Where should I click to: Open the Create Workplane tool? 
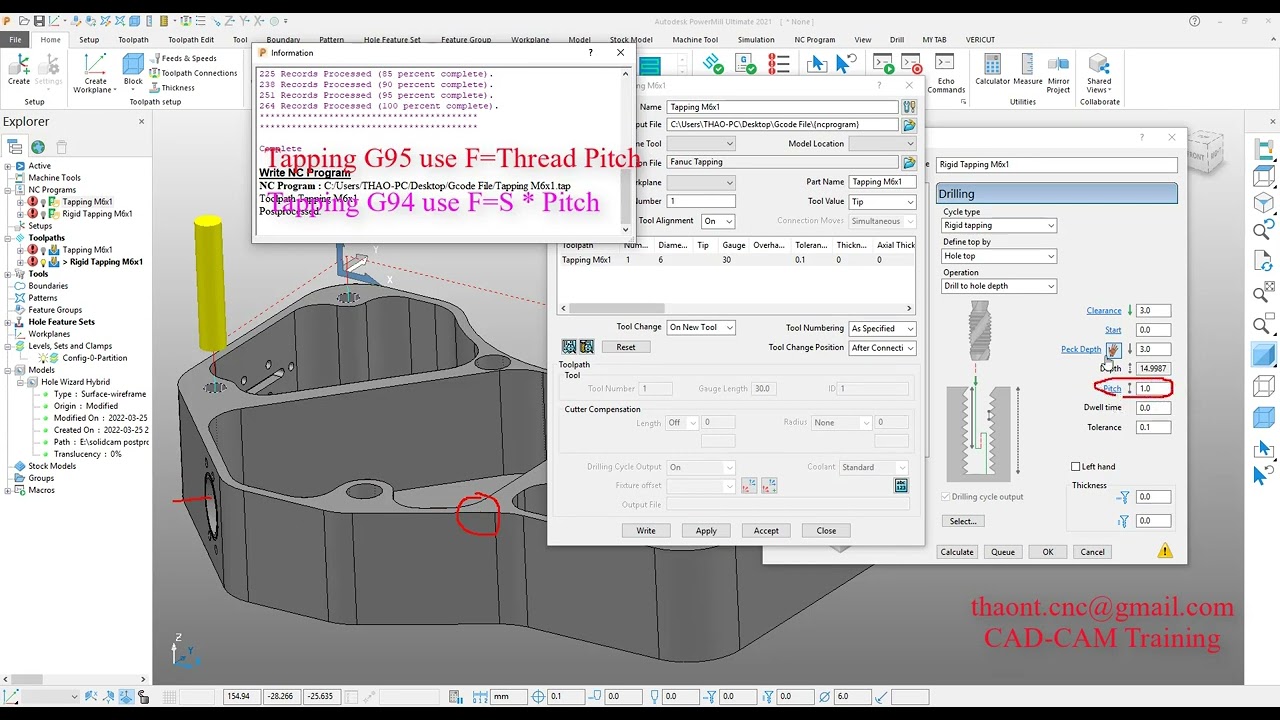95,73
